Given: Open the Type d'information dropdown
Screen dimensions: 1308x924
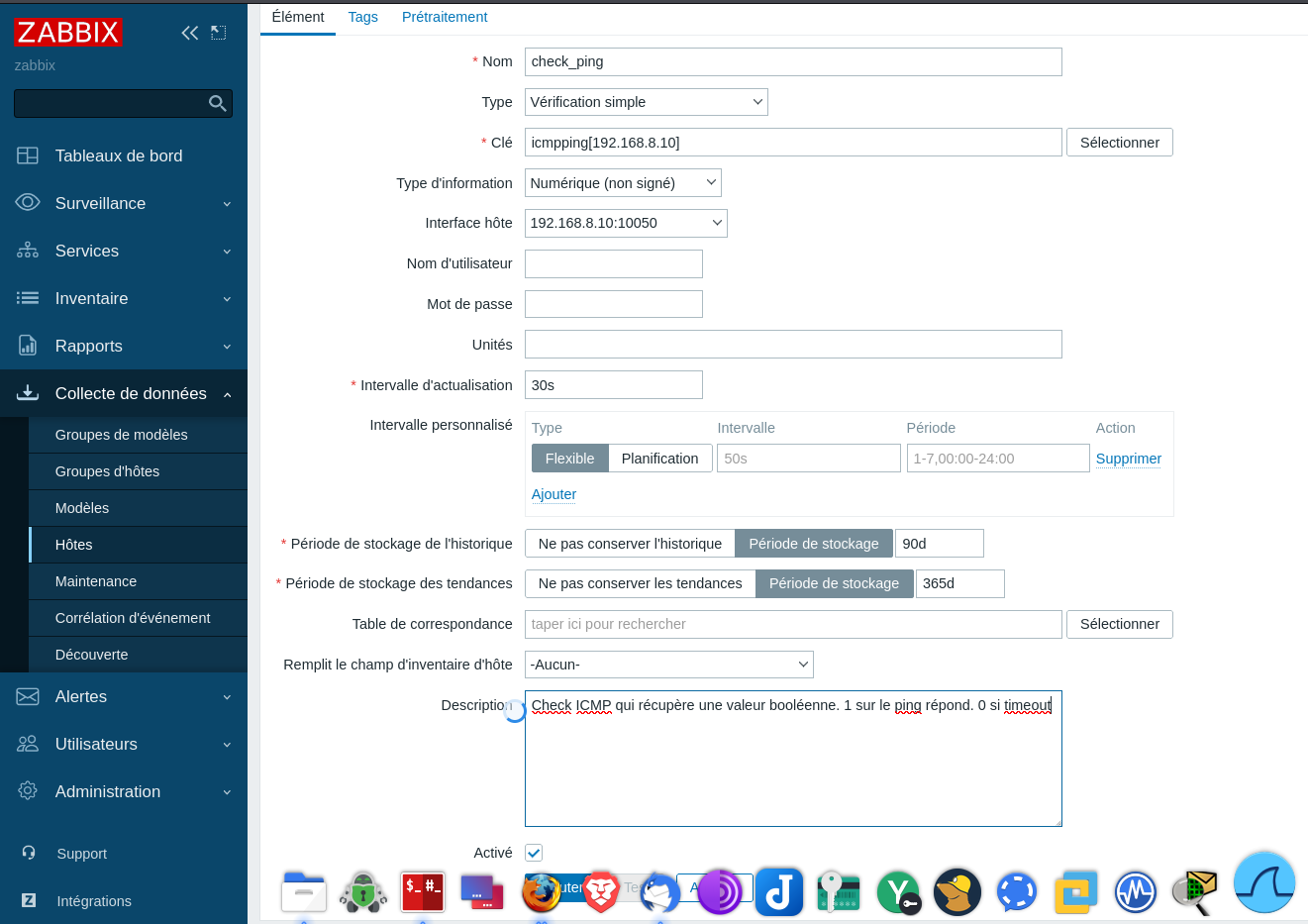Looking at the screenshot, I should pos(623,183).
